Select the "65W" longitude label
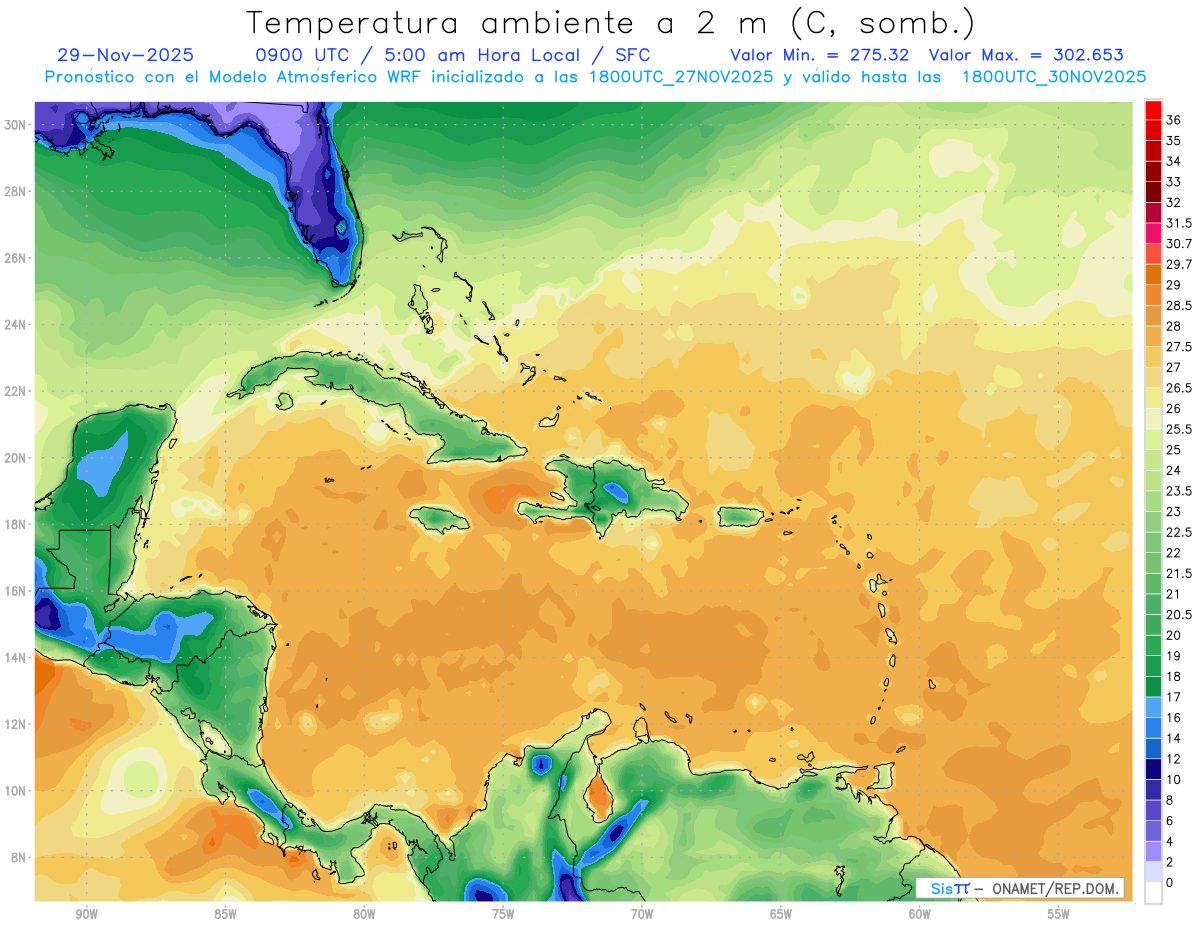This screenshot has height=927, width=1200. click(x=781, y=914)
